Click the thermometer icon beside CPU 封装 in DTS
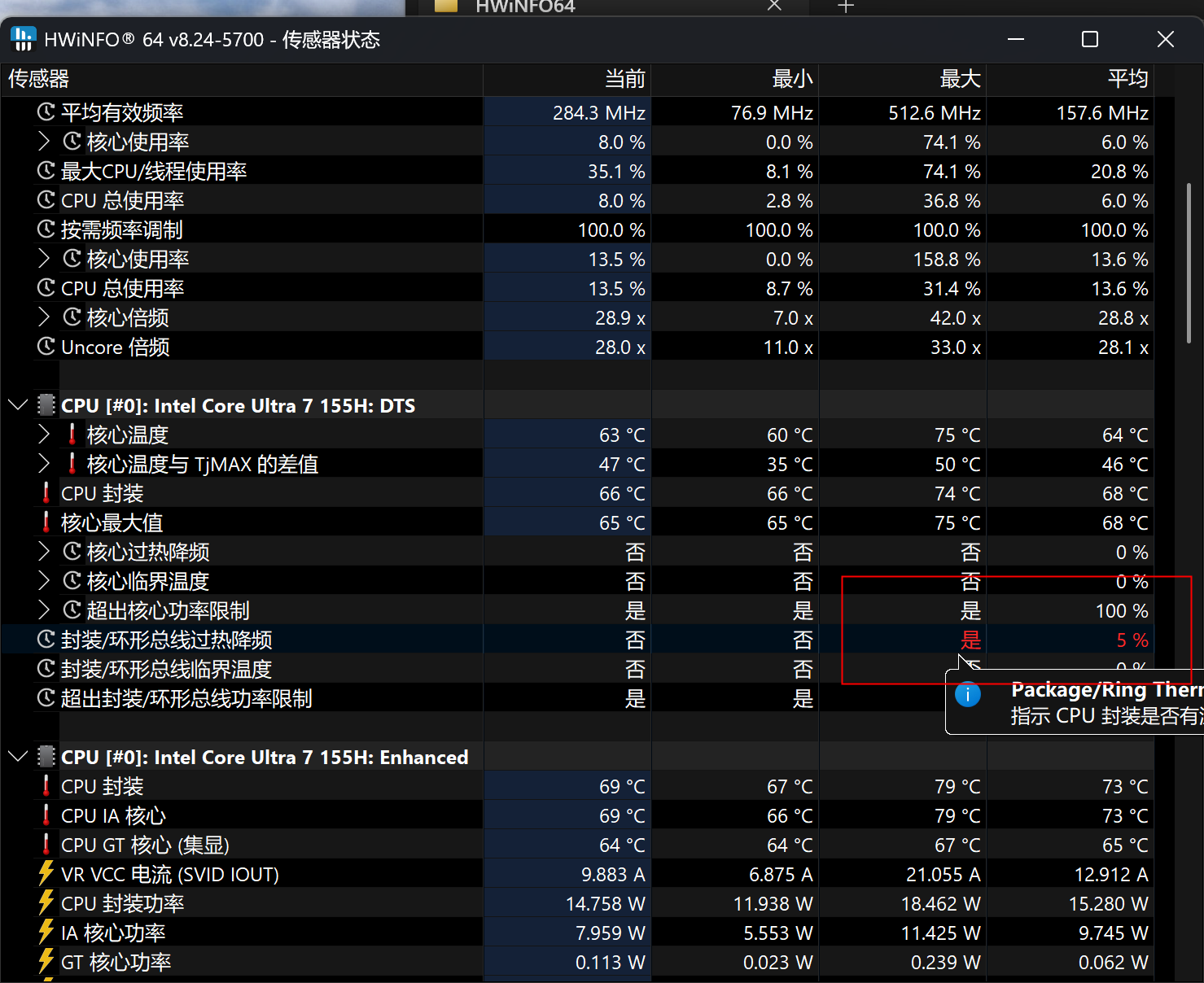The image size is (1204, 983). point(46,493)
